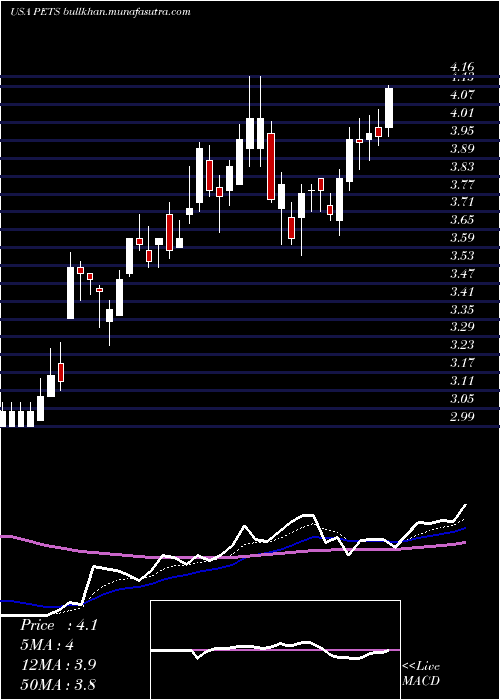The image size is (500, 700).
Task: Click the 2.99 price axis label
Action: coord(462,417)
